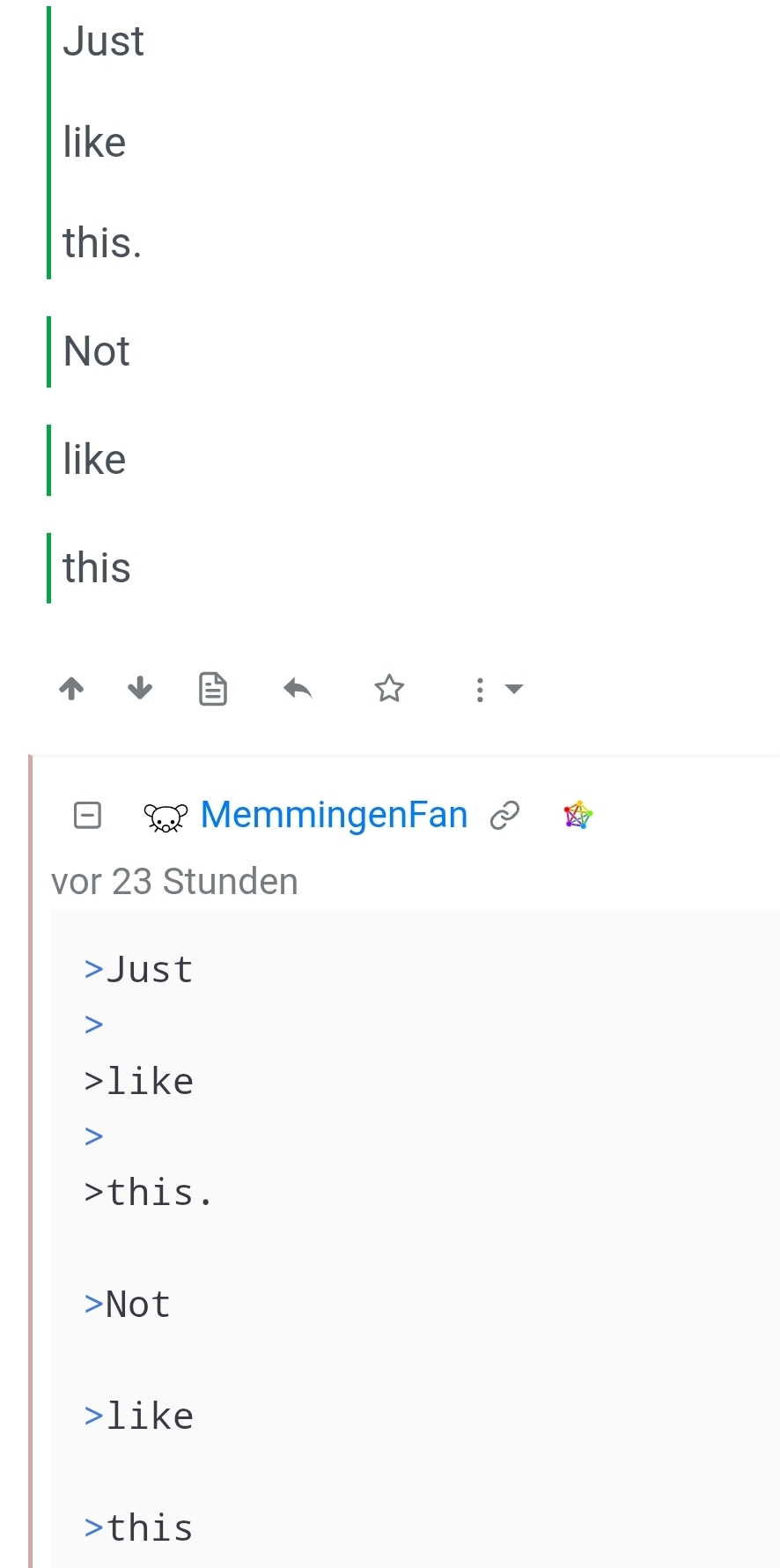Click the ">Not" line in the code block
This screenshot has height=1568, width=780.
click(x=128, y=1305)
